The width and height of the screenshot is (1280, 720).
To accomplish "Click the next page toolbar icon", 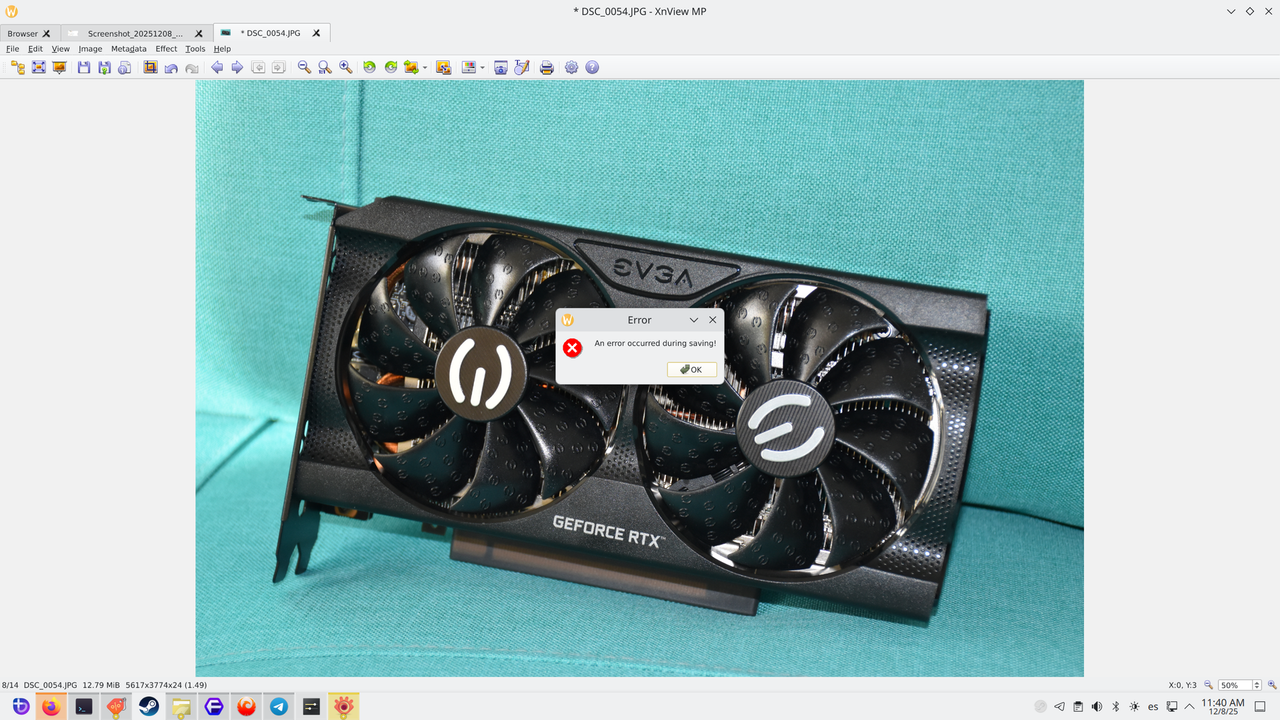I will [x=278, y=67].
